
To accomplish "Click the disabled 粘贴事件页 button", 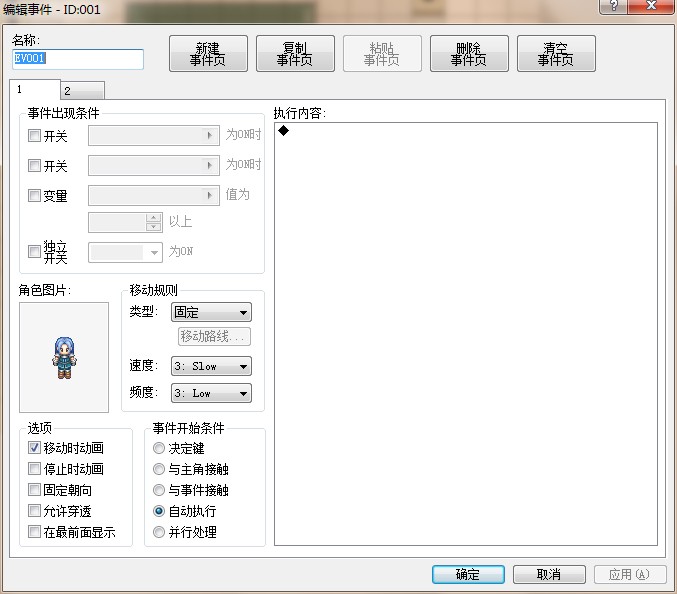I will (382, 54).
